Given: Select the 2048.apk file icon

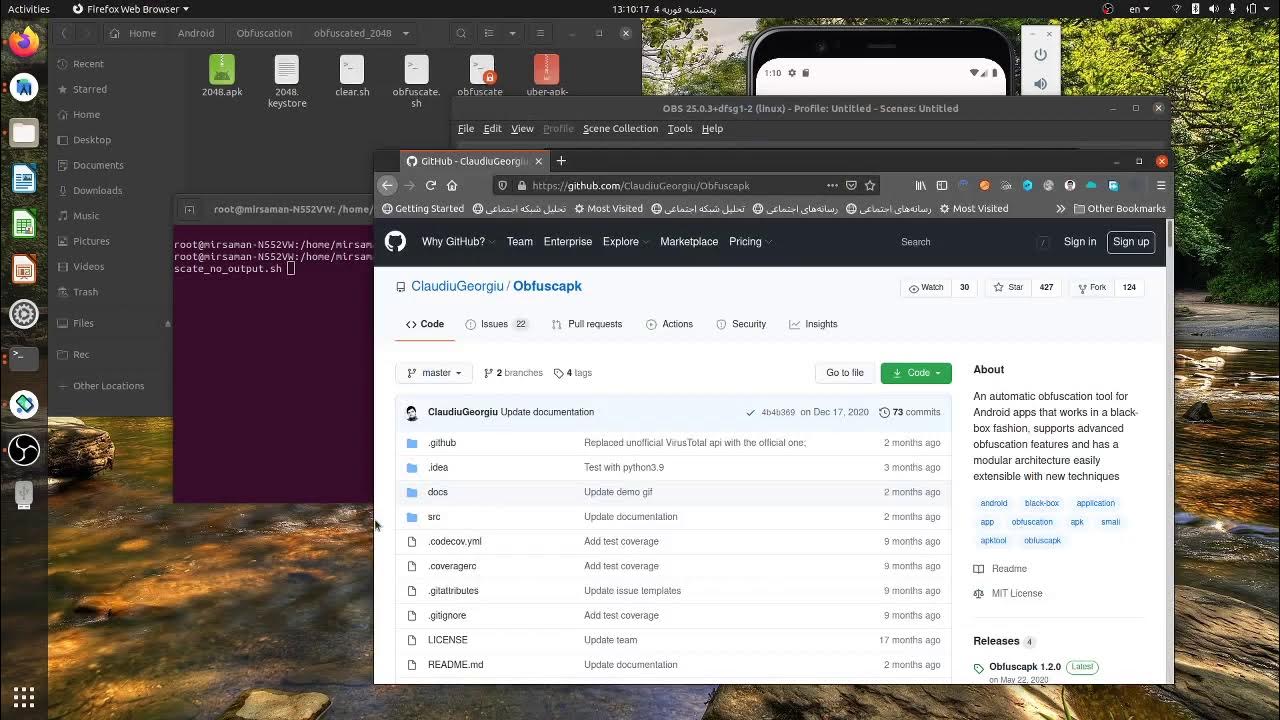Looking at the screenshot, I should coord(222,69).
